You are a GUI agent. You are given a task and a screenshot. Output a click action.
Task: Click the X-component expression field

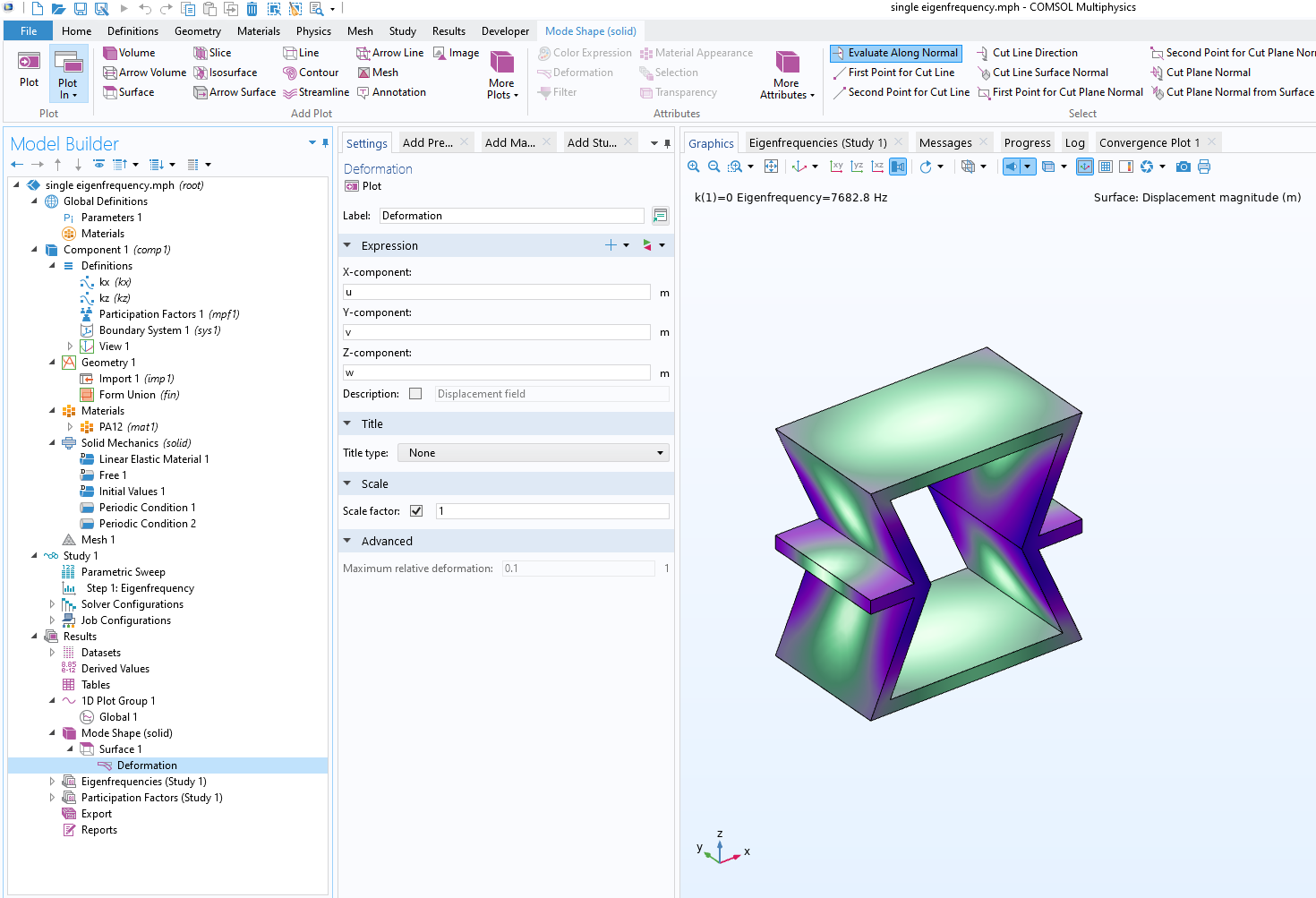coord(497,292)
